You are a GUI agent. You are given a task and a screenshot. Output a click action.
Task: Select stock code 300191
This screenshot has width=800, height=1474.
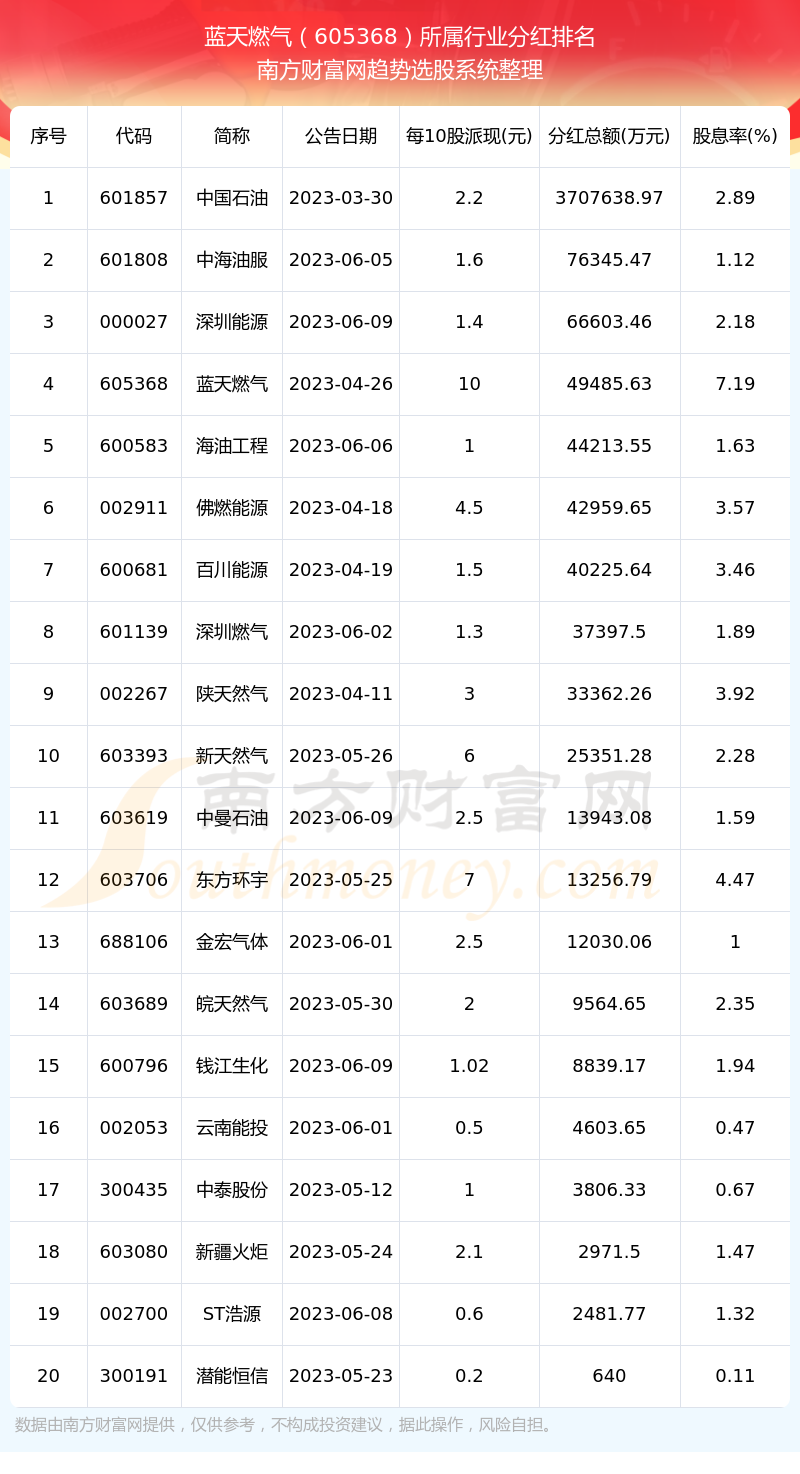click(x=134, y=1376)
